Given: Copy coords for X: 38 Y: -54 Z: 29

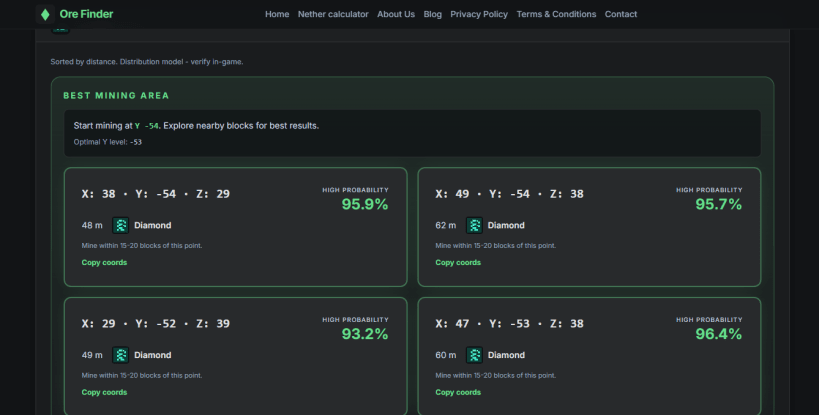Looking at the screenshot, I should [x=104, y=263].
